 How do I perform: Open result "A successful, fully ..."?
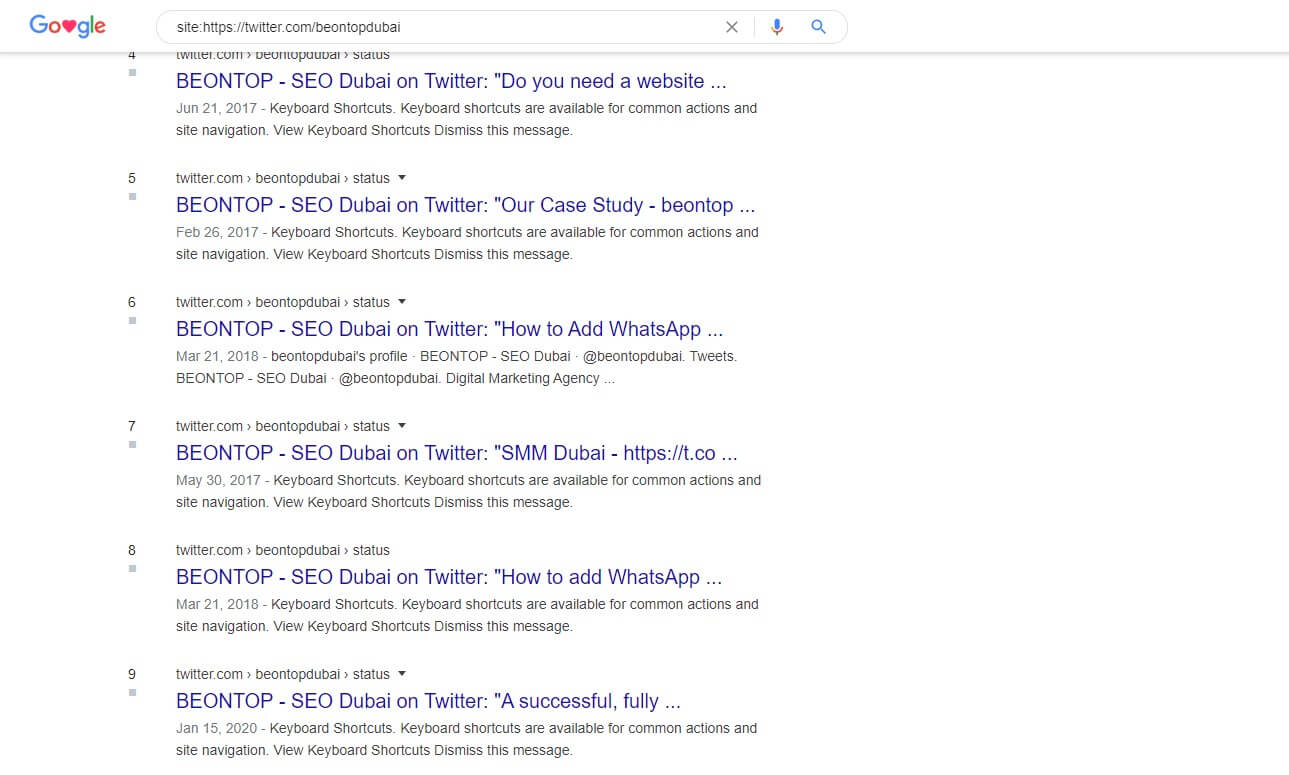point(428,701)
